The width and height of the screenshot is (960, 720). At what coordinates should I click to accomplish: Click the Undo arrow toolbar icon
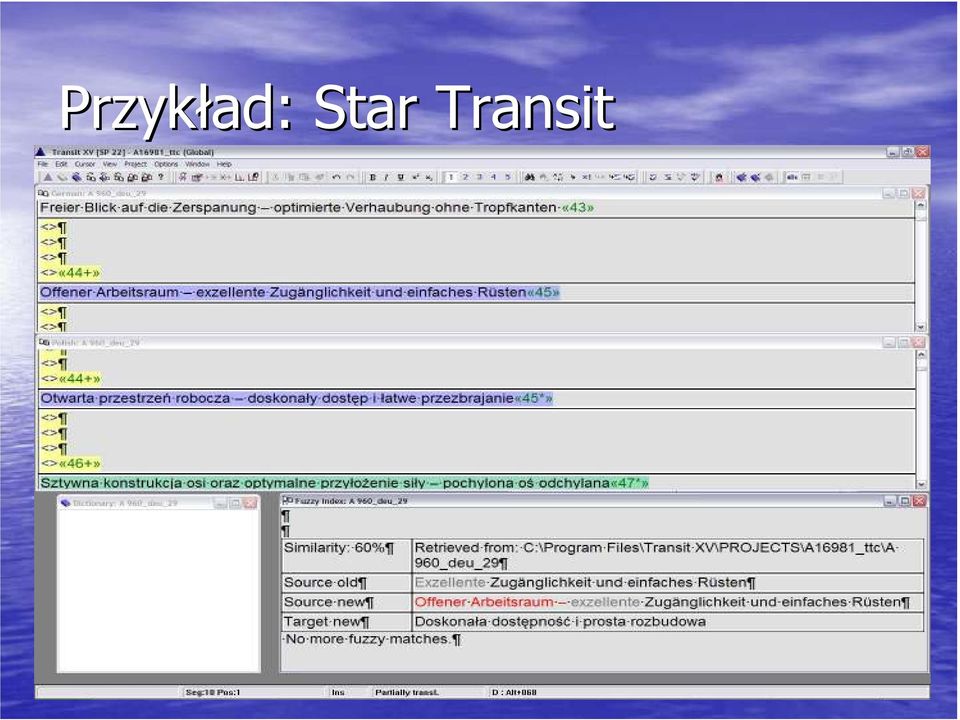pos(336,177)
